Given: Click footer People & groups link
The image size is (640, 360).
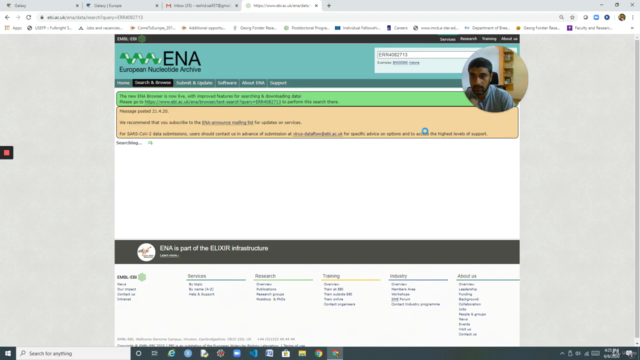Looking at the screenshot, I should [x=472, y=314].
